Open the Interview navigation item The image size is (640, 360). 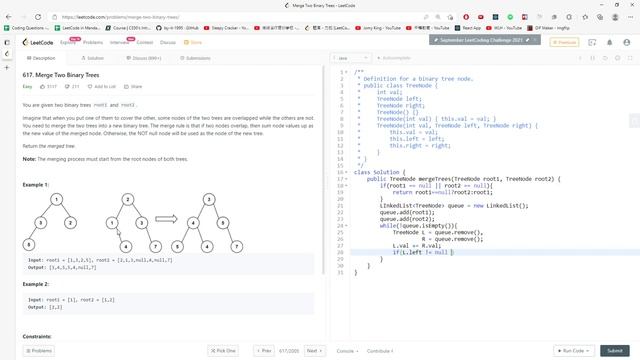coord(120,42)
